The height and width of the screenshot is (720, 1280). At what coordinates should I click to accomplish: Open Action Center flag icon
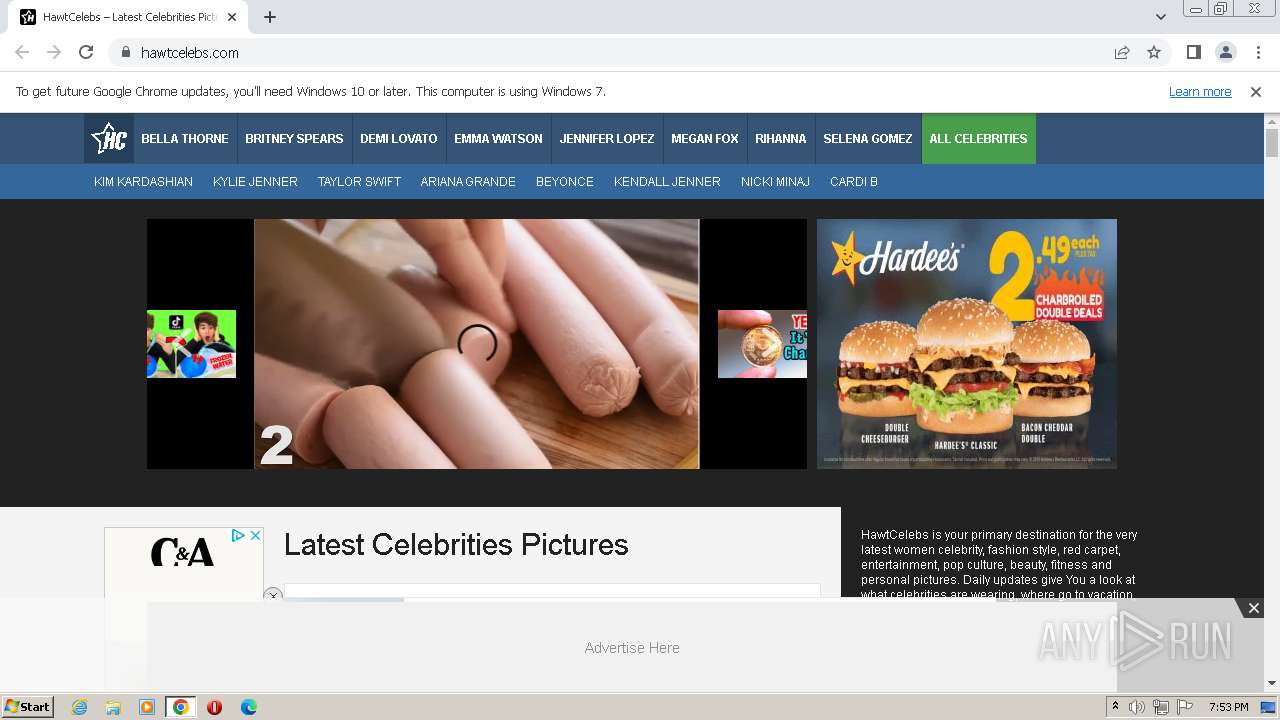(x=1185, y=707)
